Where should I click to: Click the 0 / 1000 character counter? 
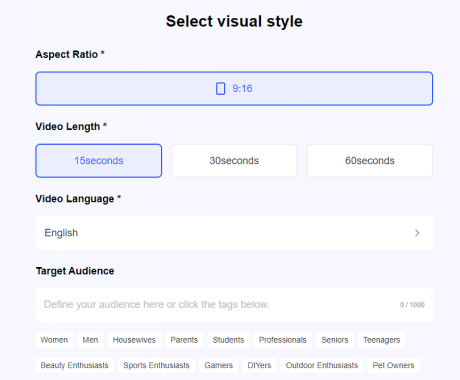point(412,305)
